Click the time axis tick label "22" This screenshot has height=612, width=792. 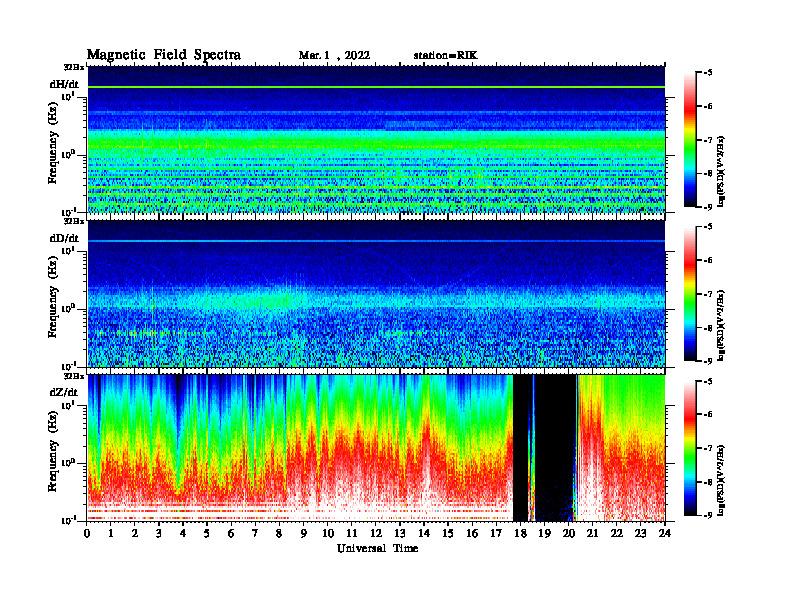616,533
